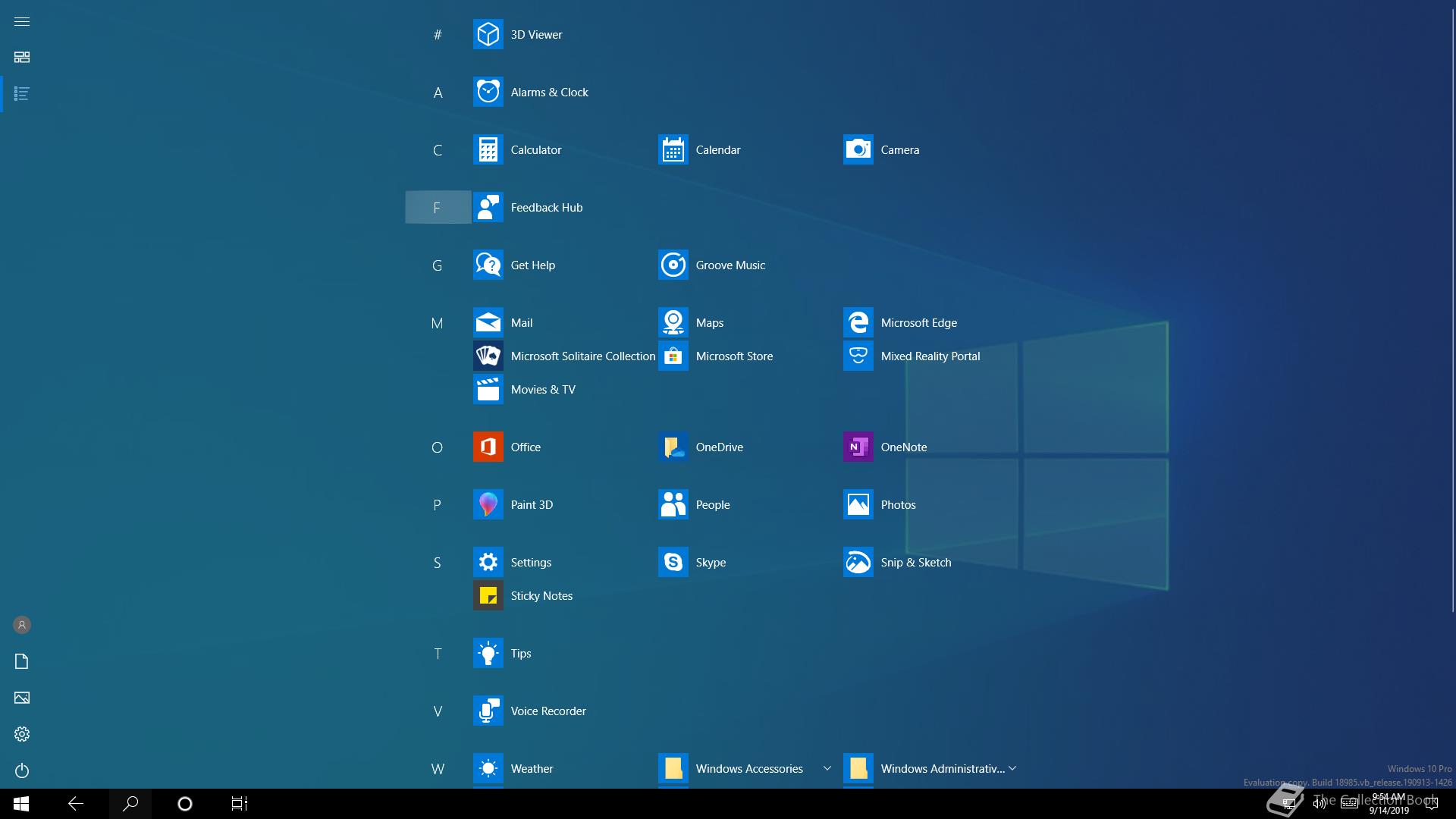Open the Sticky Notes icon

488,595
